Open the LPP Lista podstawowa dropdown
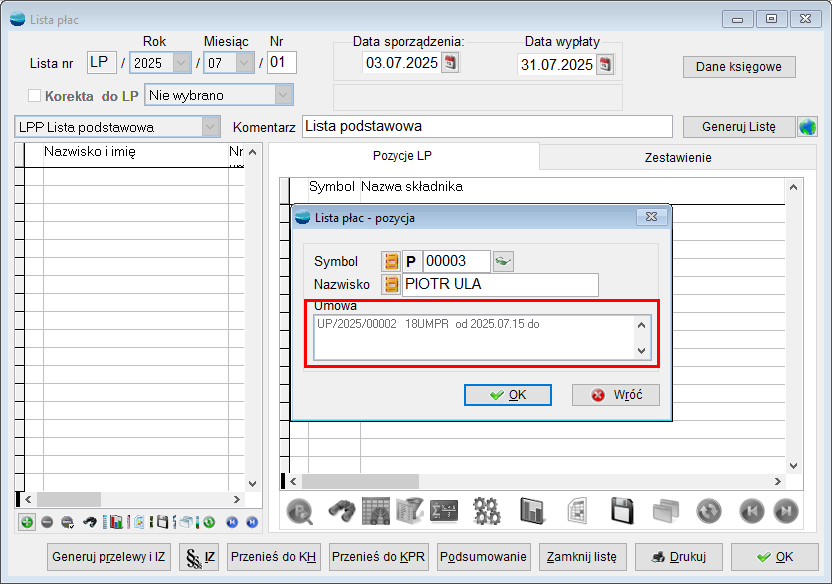 coord(210,127)
